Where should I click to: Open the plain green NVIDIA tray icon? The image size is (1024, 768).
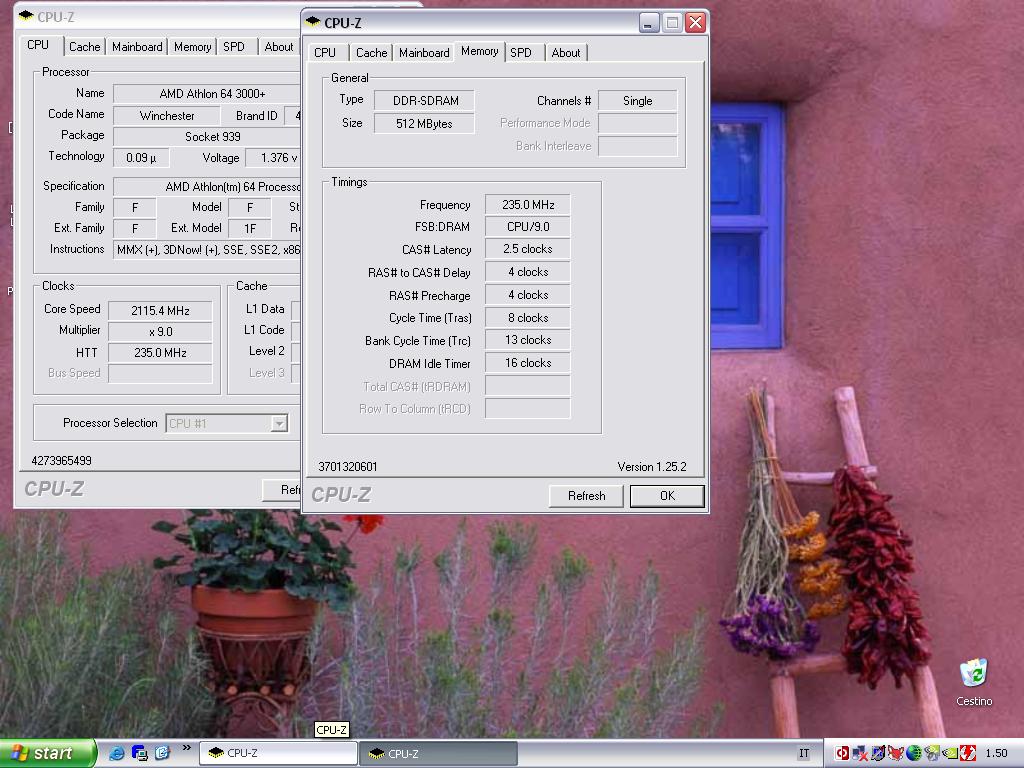[950, 753]
